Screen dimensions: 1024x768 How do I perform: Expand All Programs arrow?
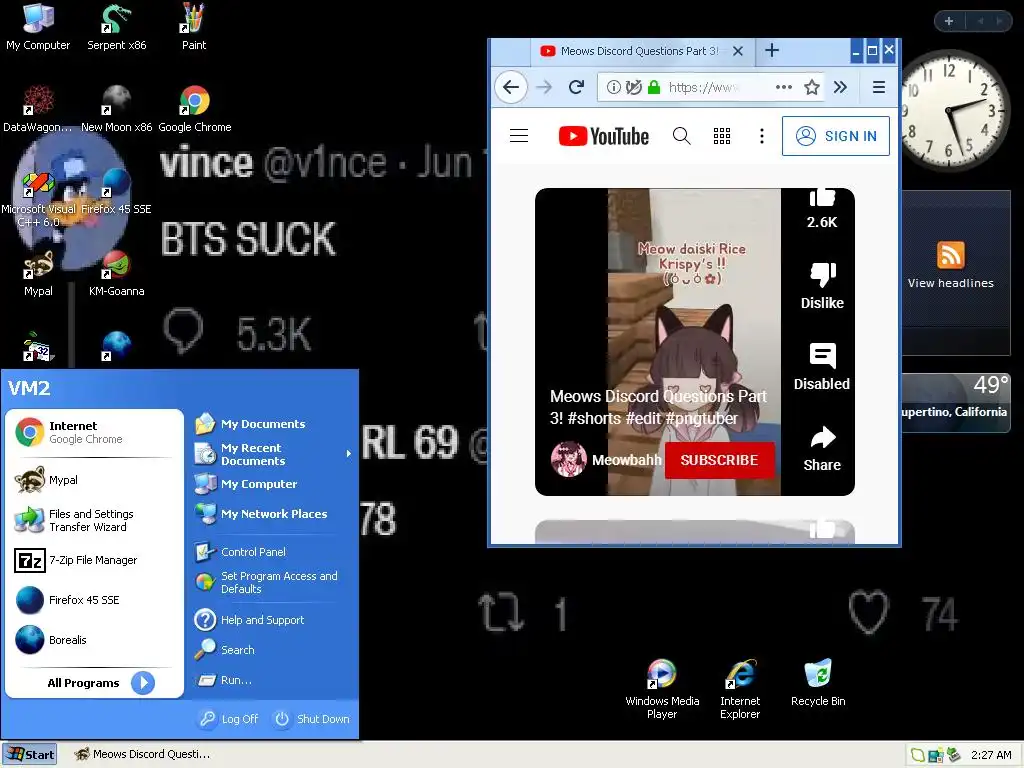pos(142,682)
